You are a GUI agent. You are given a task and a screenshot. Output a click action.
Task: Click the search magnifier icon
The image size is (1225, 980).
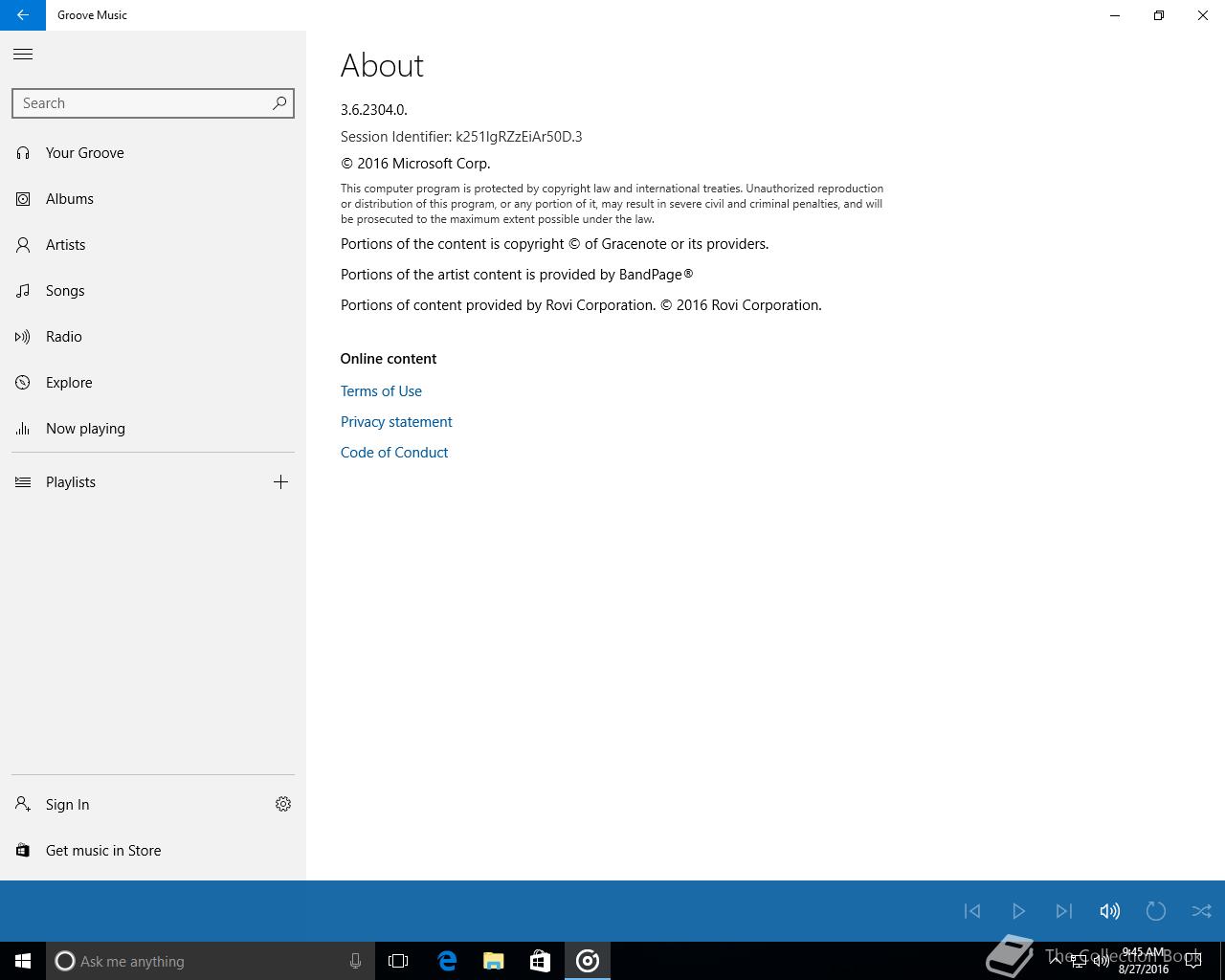click(279, 103)
